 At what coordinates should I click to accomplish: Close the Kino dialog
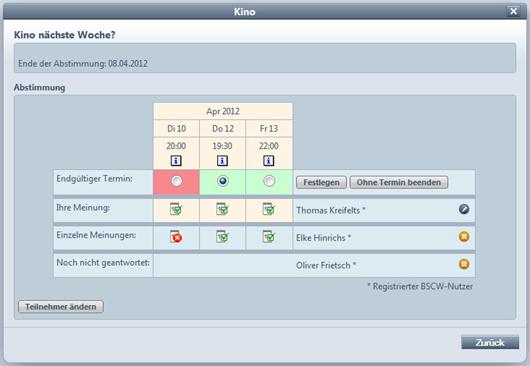pos(513,11)
